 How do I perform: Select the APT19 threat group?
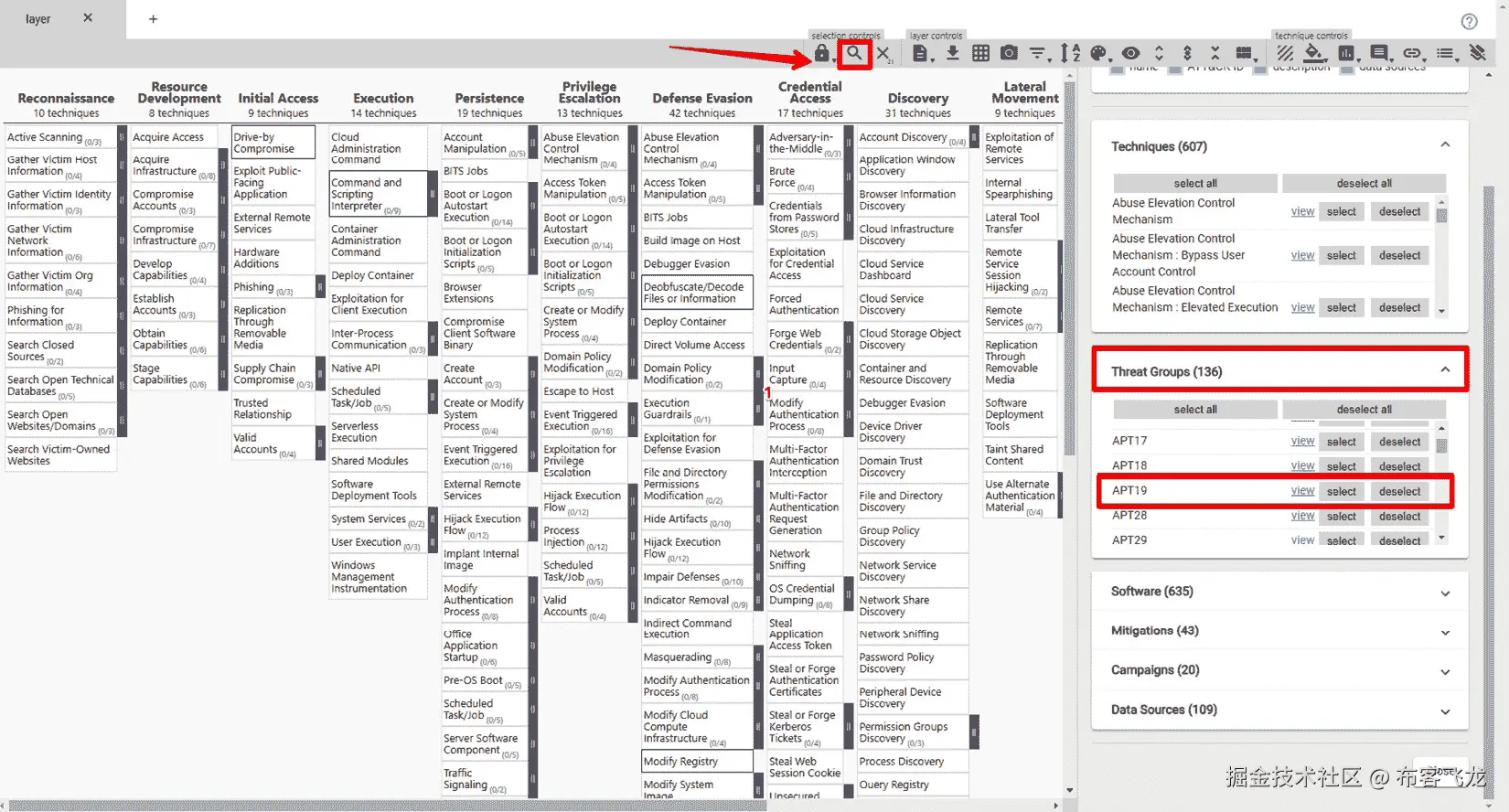(x=1342, y=491)
